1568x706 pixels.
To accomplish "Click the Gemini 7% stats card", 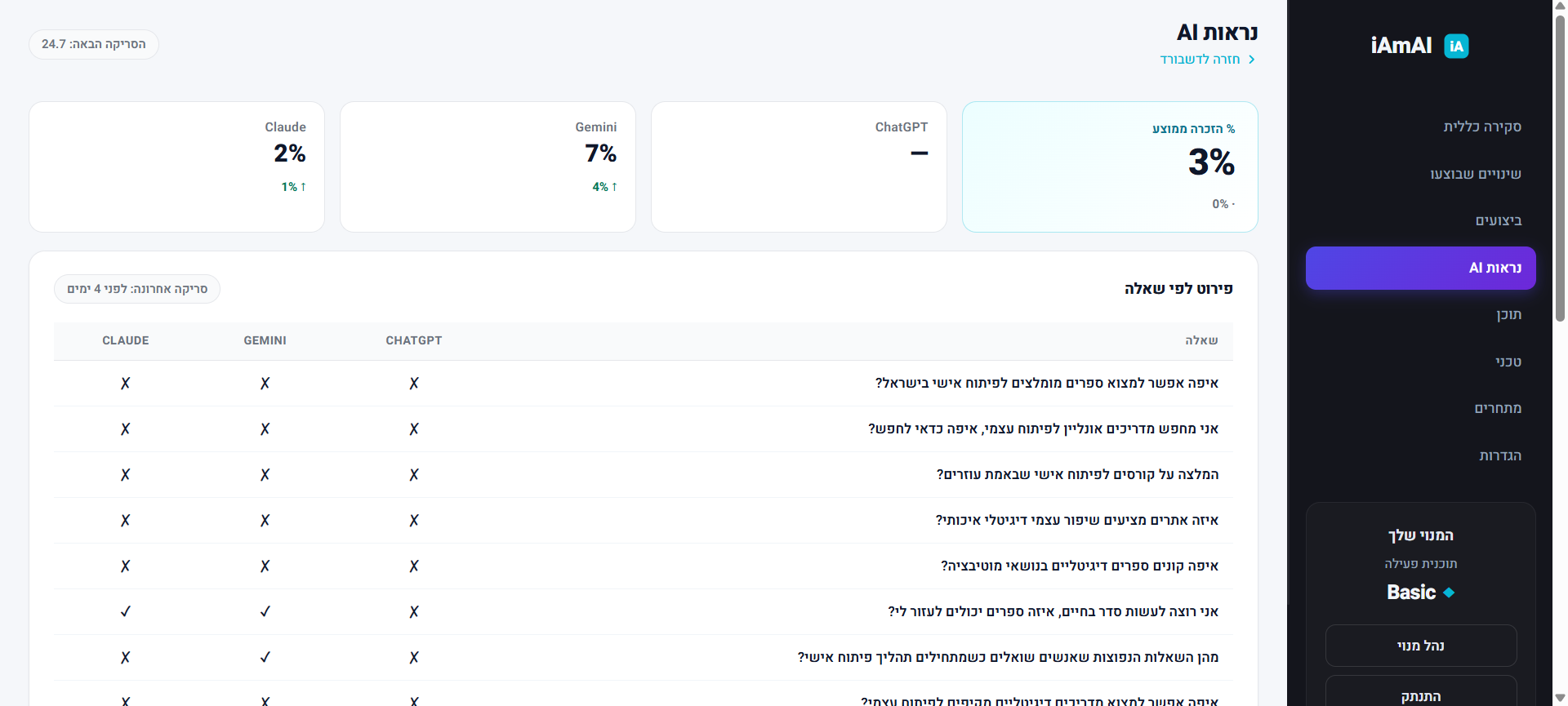I will 488,167.
